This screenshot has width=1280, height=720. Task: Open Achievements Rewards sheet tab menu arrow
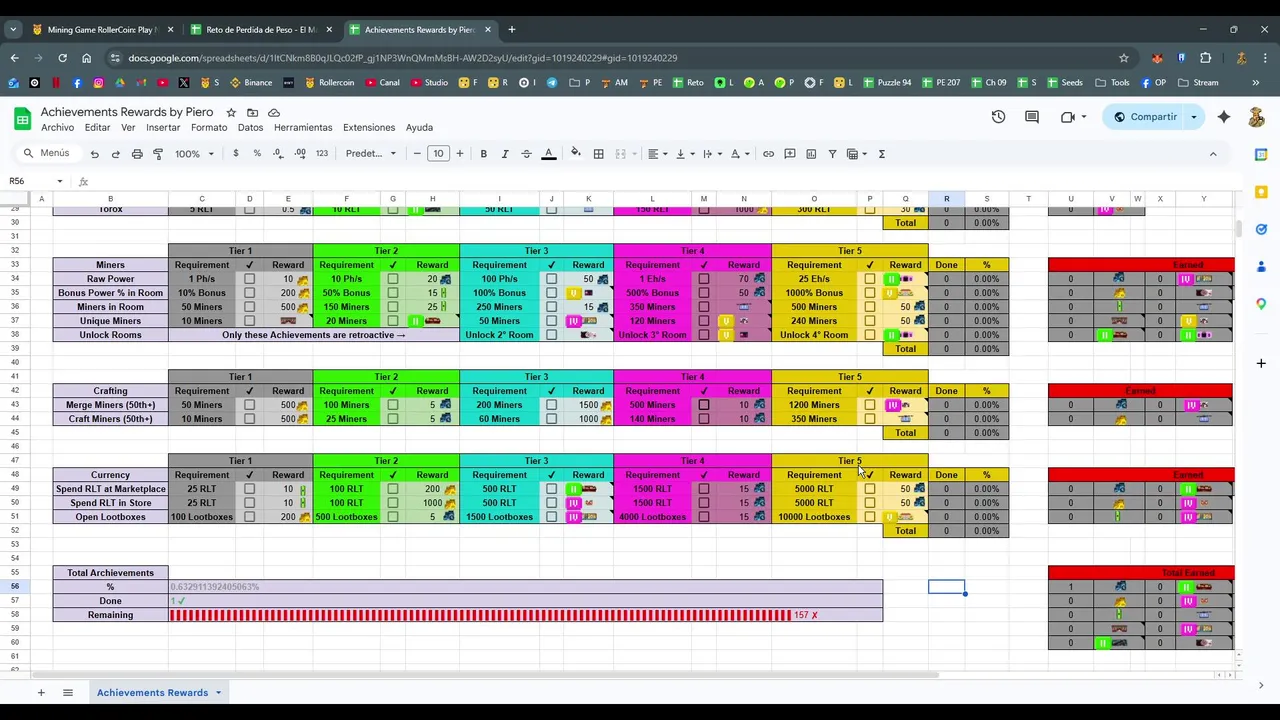218,692
